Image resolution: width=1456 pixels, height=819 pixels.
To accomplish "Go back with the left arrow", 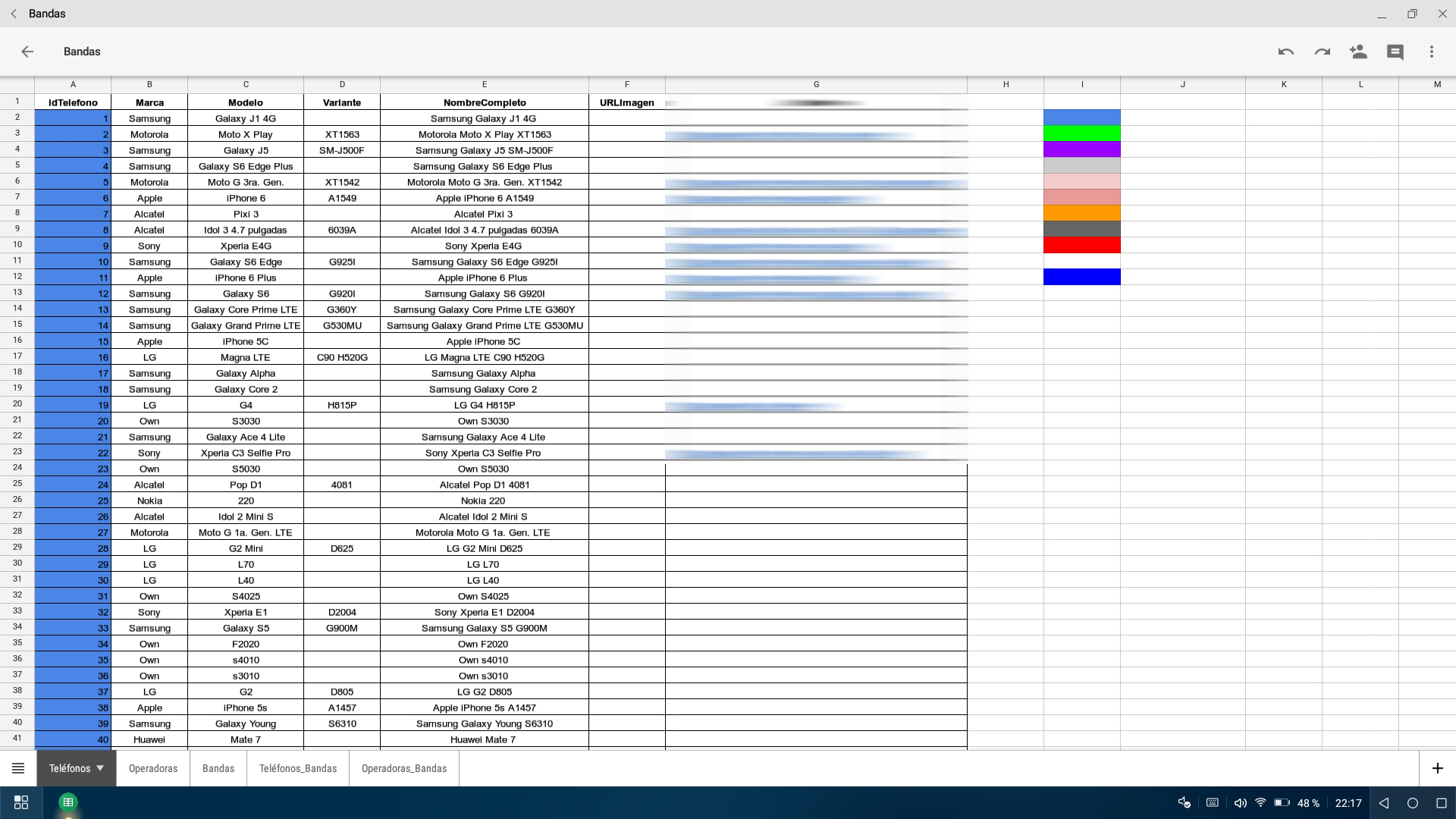I will [27, 52].
